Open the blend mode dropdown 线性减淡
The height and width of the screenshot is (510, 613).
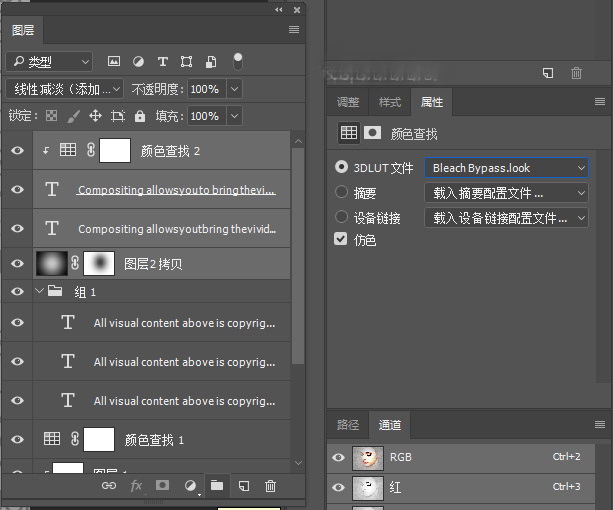65,89
